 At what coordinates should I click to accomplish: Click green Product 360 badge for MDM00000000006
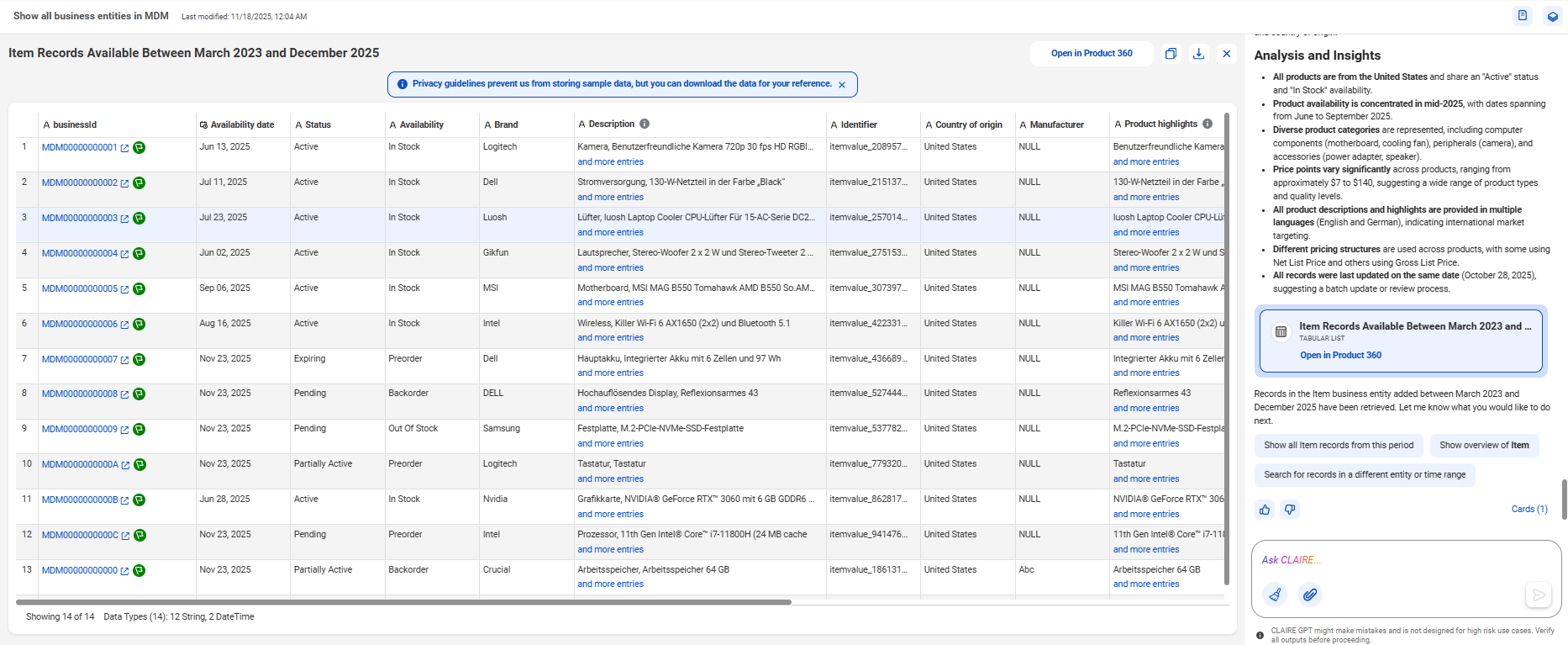[x=139, y=325]
